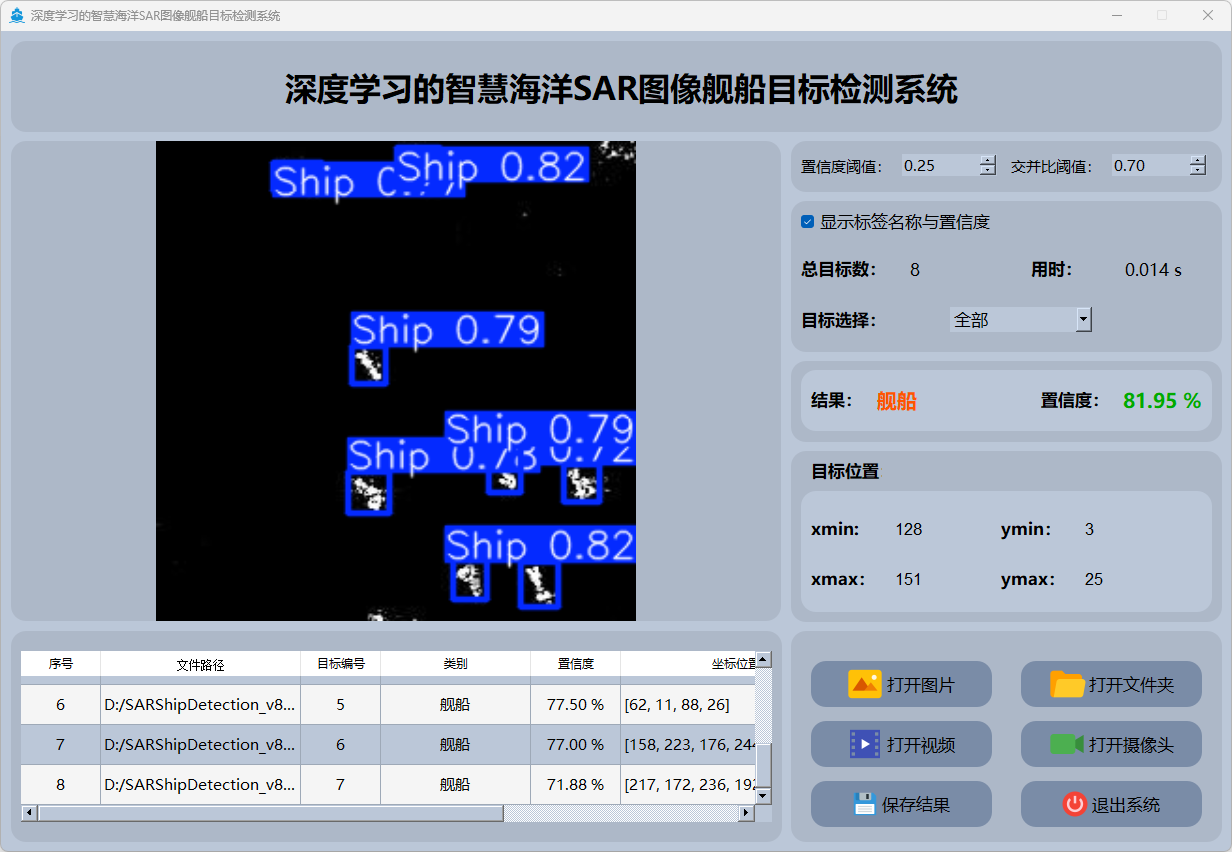Click the coordinates cell [62, 11, 88, 26]
Screen dimensions: 1232x852
coord(688,705)
